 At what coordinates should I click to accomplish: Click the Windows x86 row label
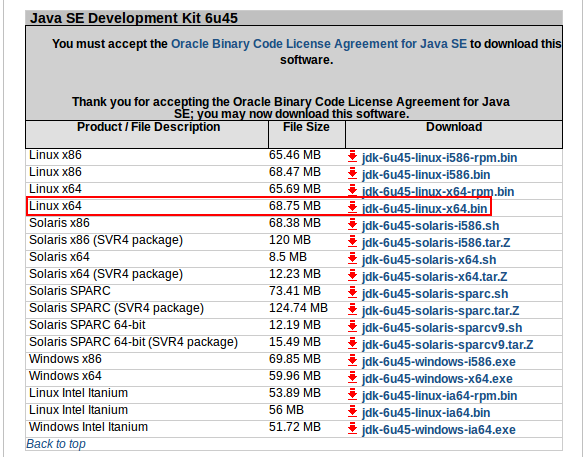tap(65, 359)
